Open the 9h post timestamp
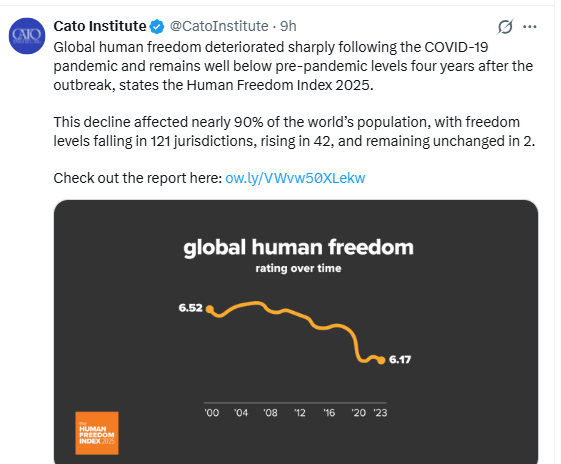The height and width of the screenshot is (464, 561). pyautogui.click(x=288, y=26)
